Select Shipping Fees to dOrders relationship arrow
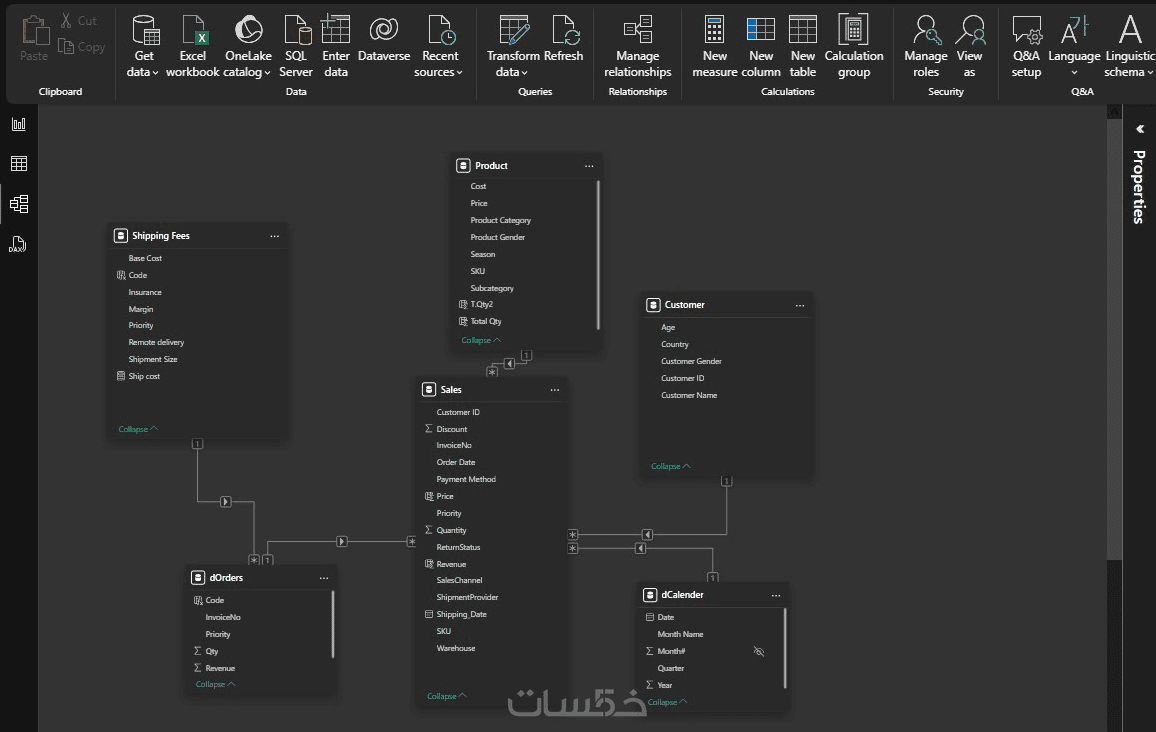Viewport: 1156px width, 732px height. click(226, 502)
